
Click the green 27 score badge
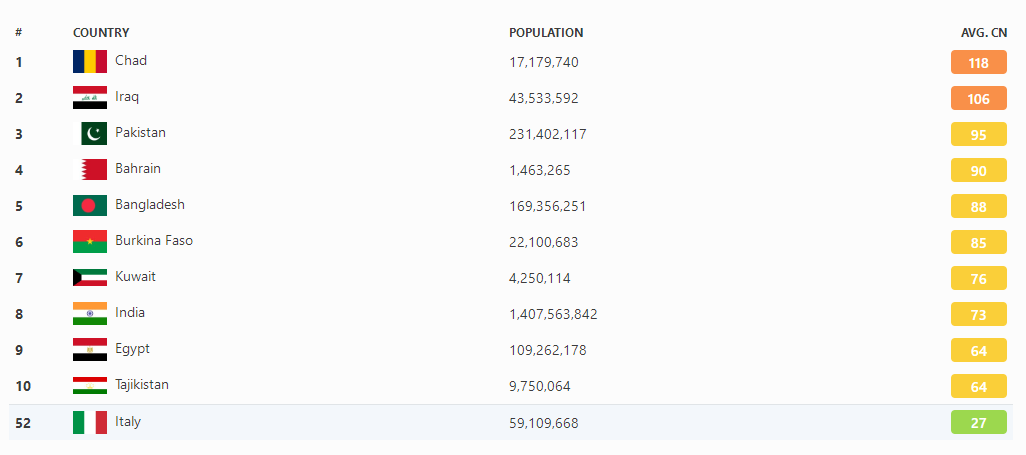pyautogui.click(x=978, y=423)
